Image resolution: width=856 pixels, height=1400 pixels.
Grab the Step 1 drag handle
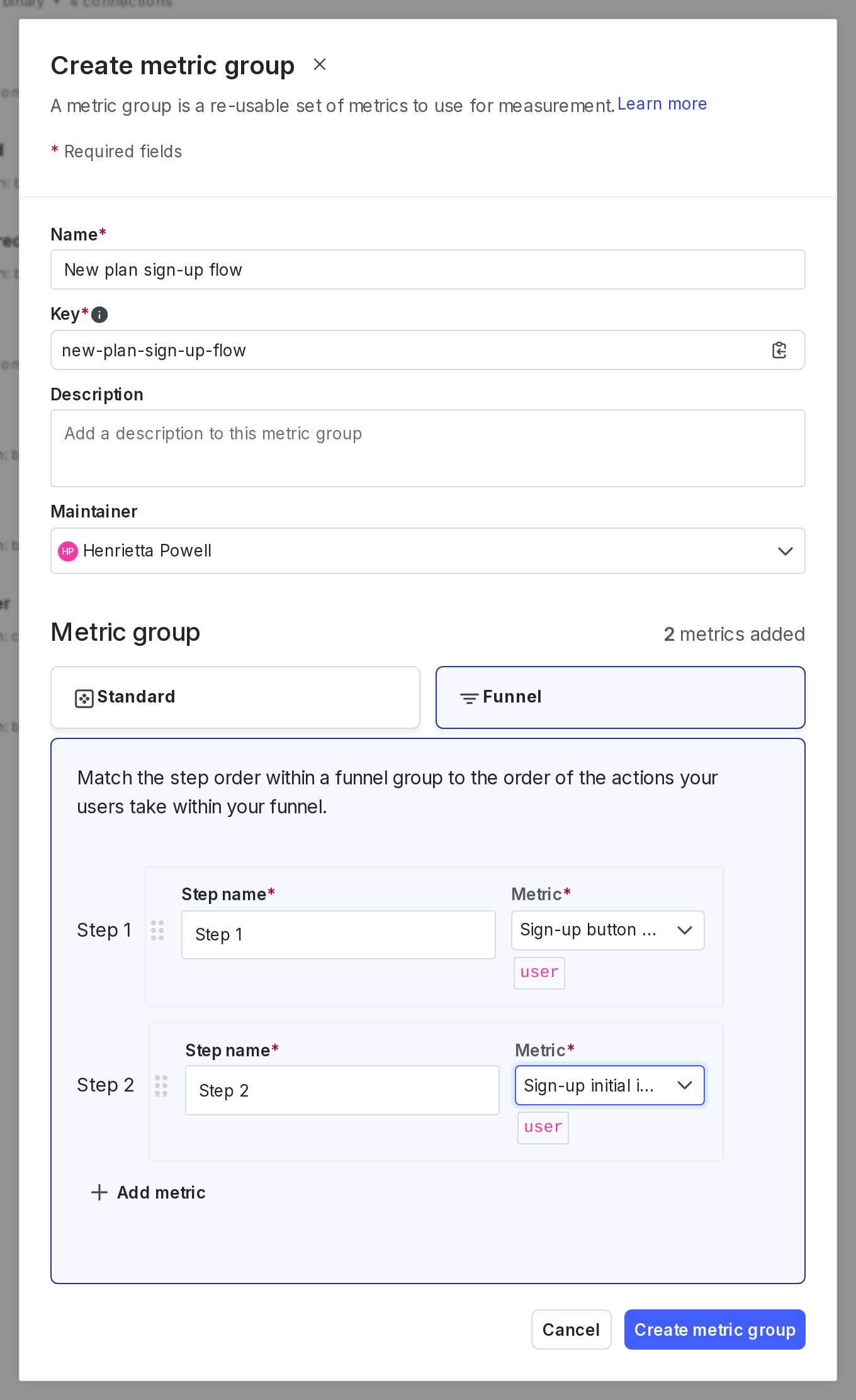click(x=157, y=930)
